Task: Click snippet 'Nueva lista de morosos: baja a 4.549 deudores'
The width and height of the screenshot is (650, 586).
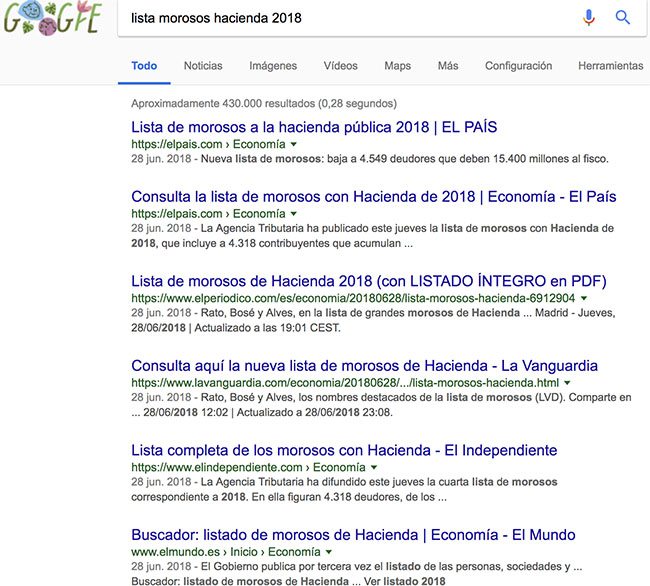Action: point(370,159)
